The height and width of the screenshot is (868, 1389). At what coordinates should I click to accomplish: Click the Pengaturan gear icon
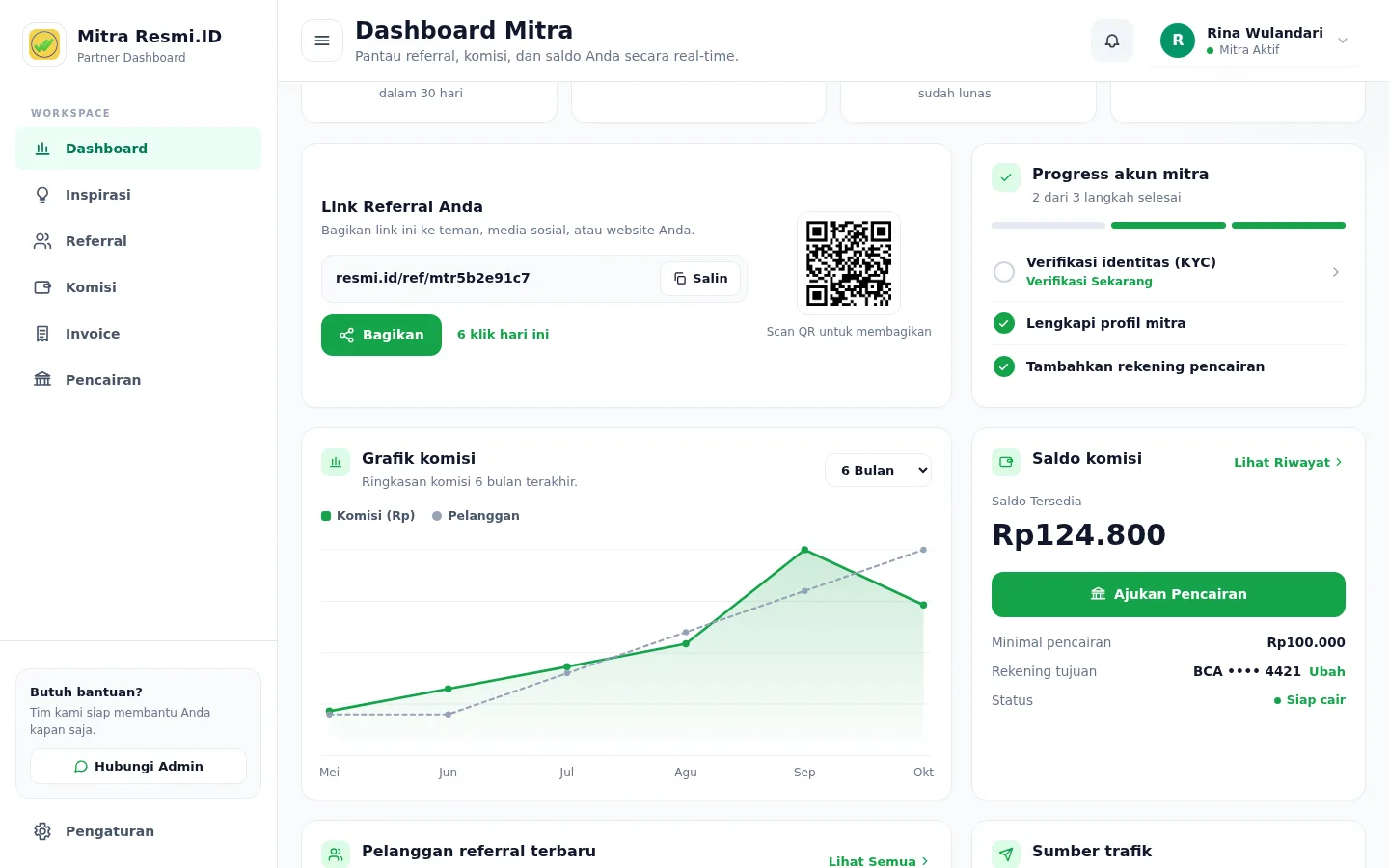tap(42, 831)
